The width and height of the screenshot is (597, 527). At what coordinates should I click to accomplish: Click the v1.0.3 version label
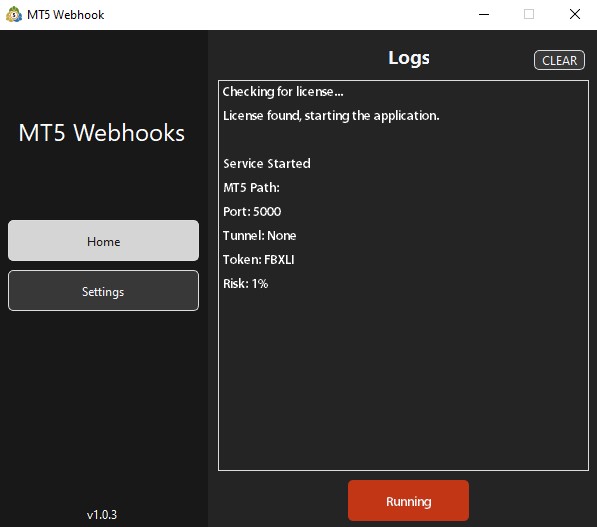tap(102, 515)
